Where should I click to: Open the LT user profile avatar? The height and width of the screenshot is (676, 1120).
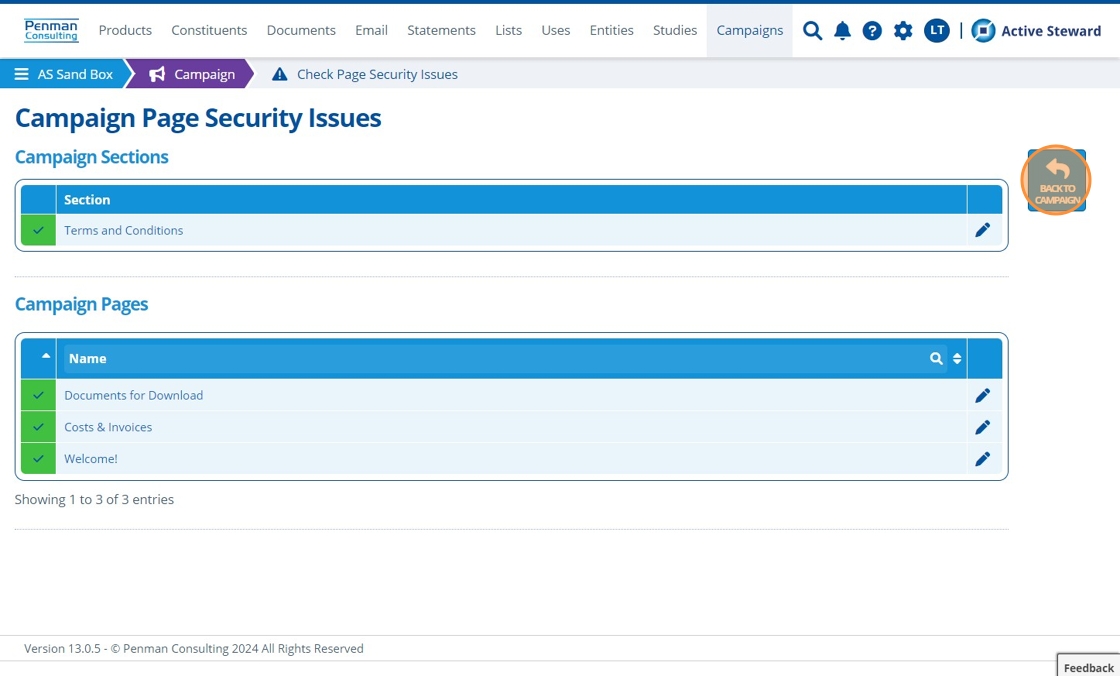coord(936,31)
